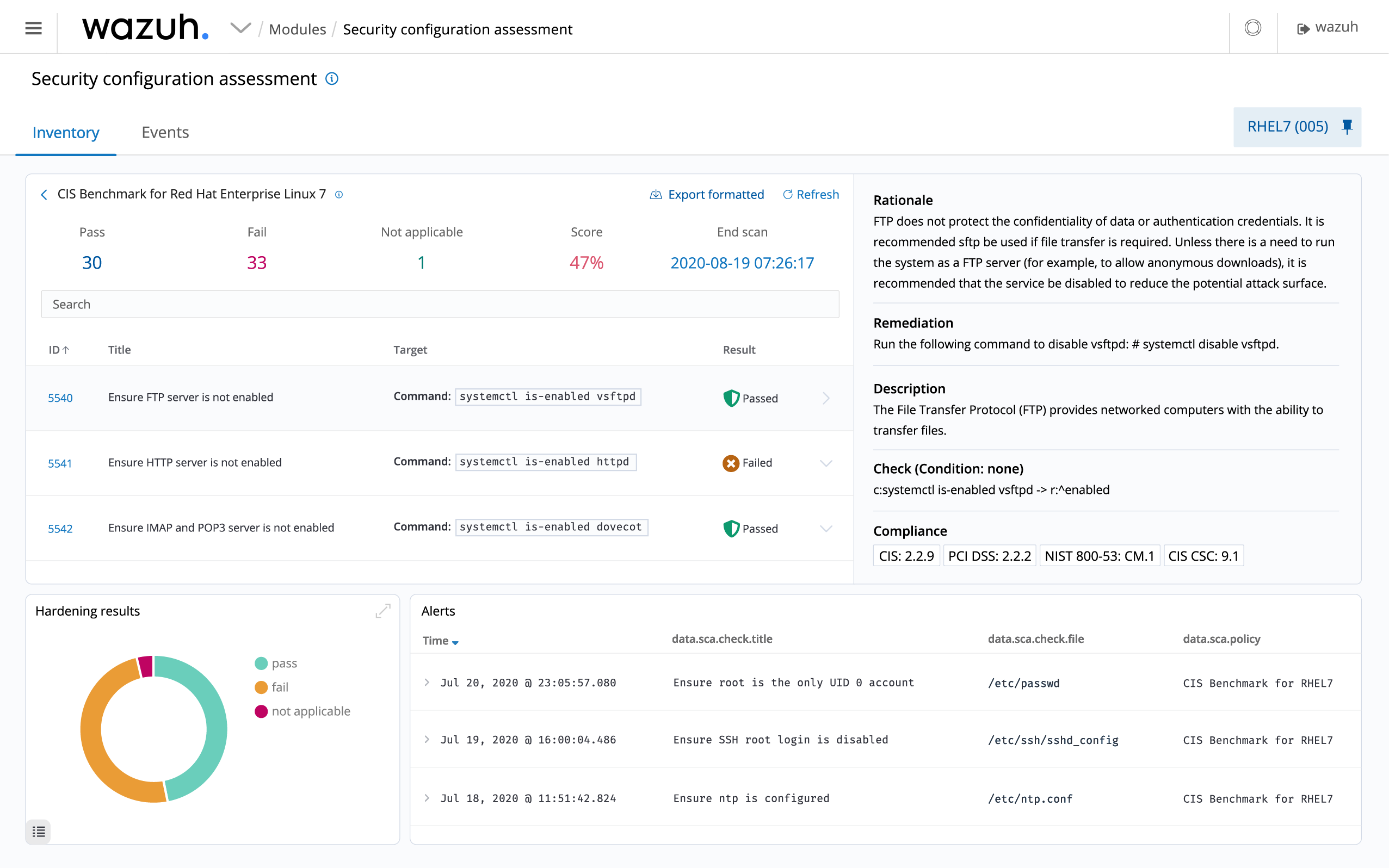Image resolution: width=1389 pixels, height=868 pixels.
Task: Toggle fail legend color in hardening chart
Action: pos(261,688)
